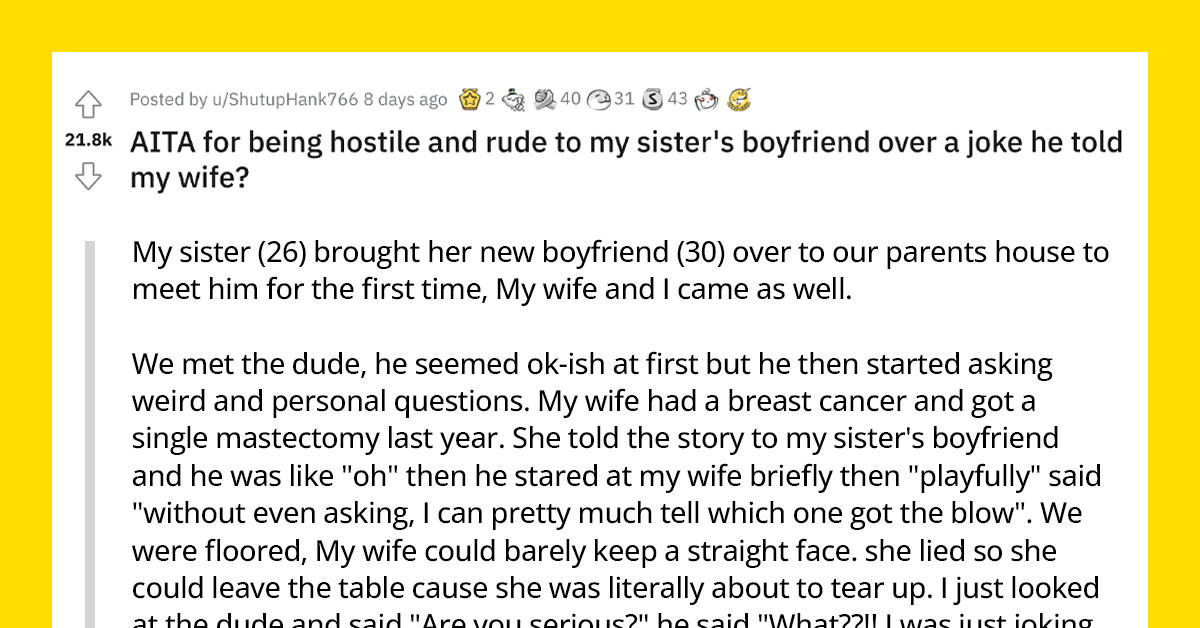Click the 21.8k vote count

click(x=88, y=141)
